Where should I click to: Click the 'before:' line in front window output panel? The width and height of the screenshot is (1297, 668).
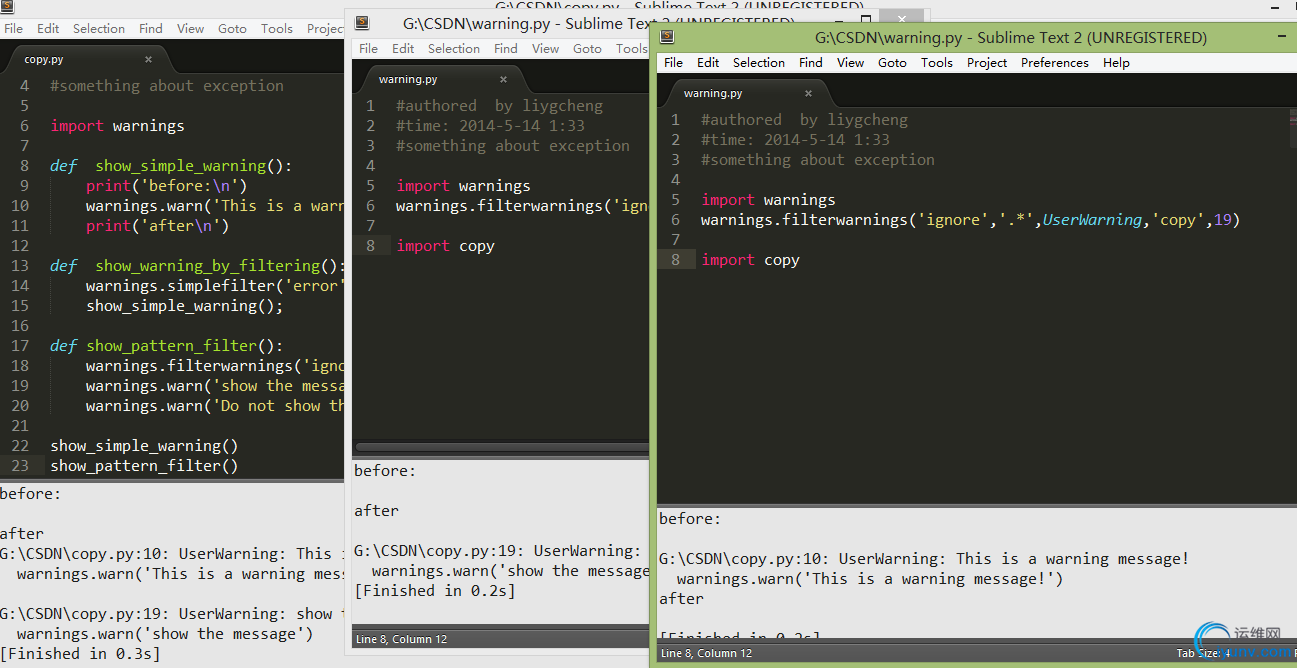point(690,519)
